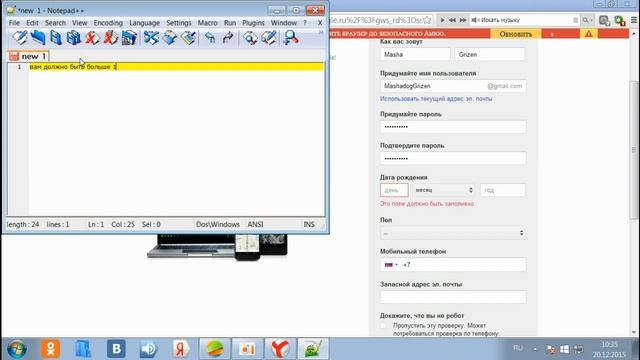Viewport: 640px width, 360px height.
Task: Click the RU language indicator in tray
Action: click(x=518, y=348)
